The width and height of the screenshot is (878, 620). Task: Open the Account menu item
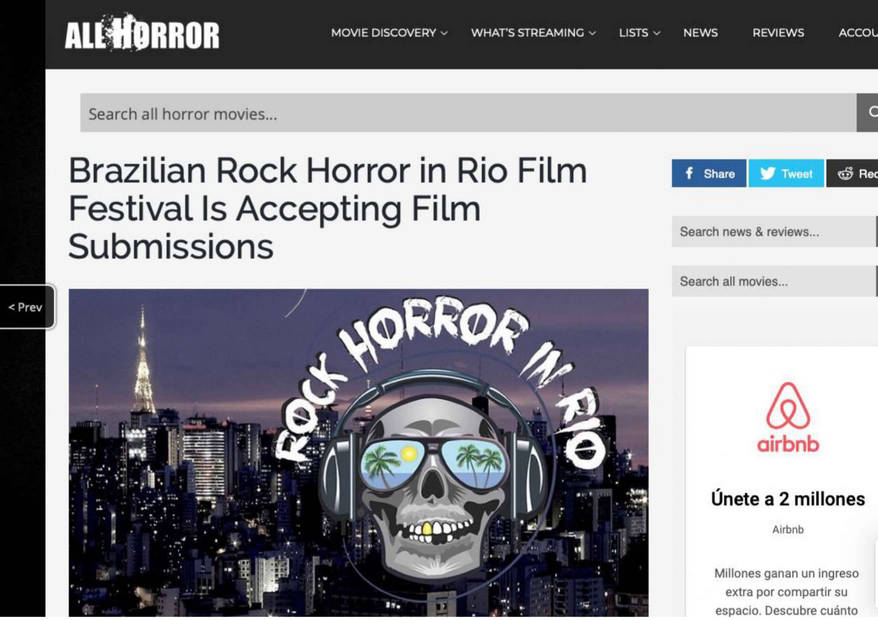point(858,33)
